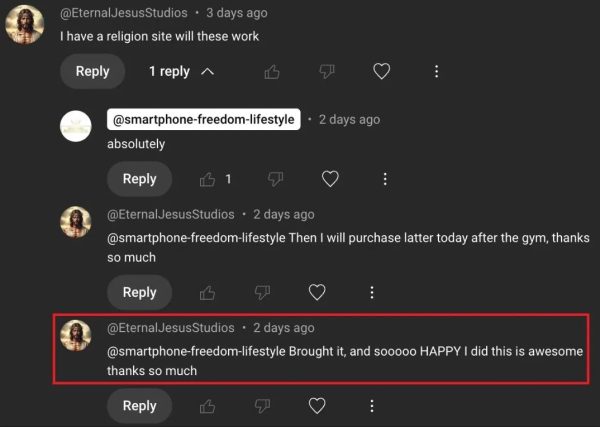Open the @smartphone-freedom-lifestyle channel badge
The image size is (600, 427).
pos(204,120)
